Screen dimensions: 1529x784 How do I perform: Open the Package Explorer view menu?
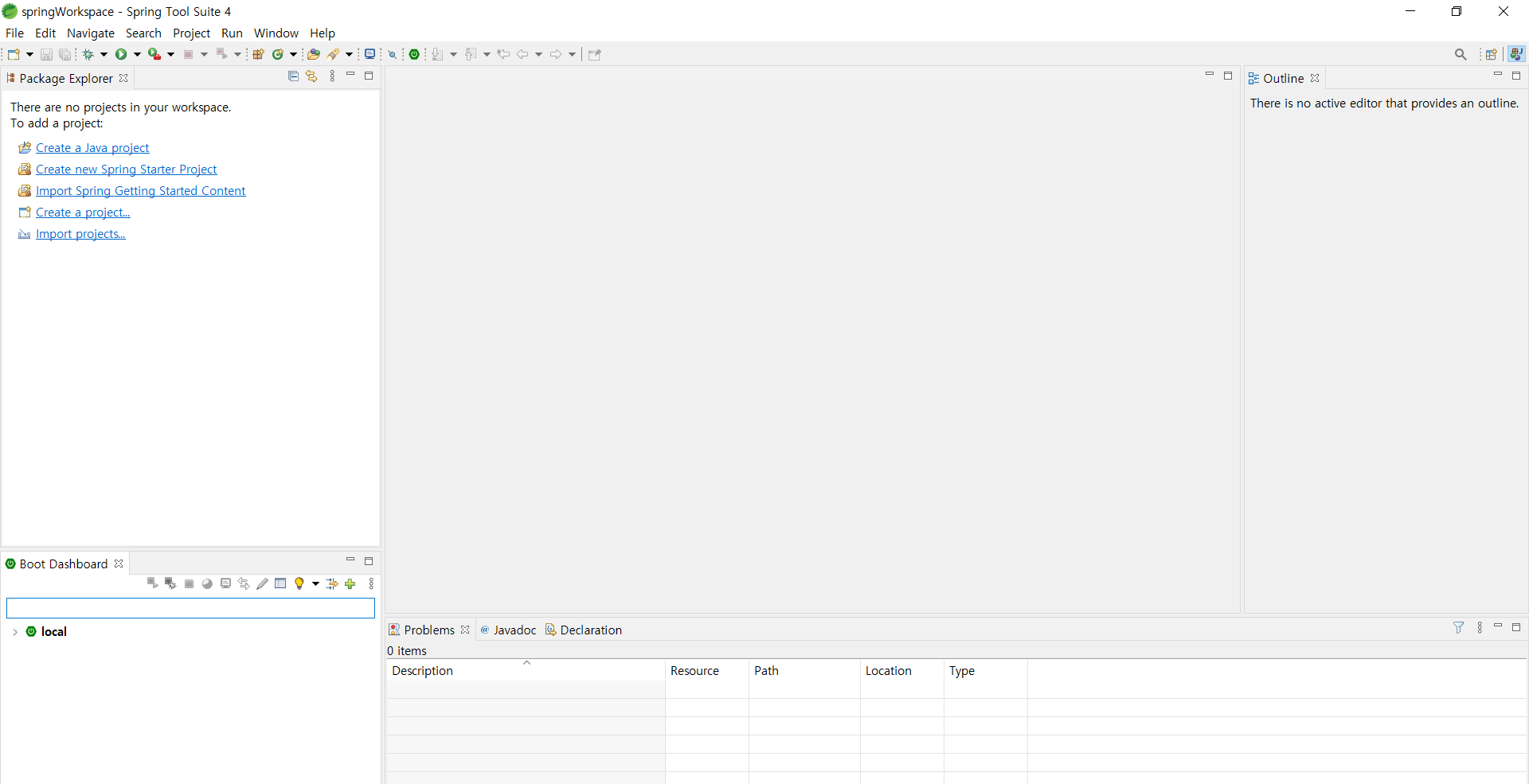332,76
